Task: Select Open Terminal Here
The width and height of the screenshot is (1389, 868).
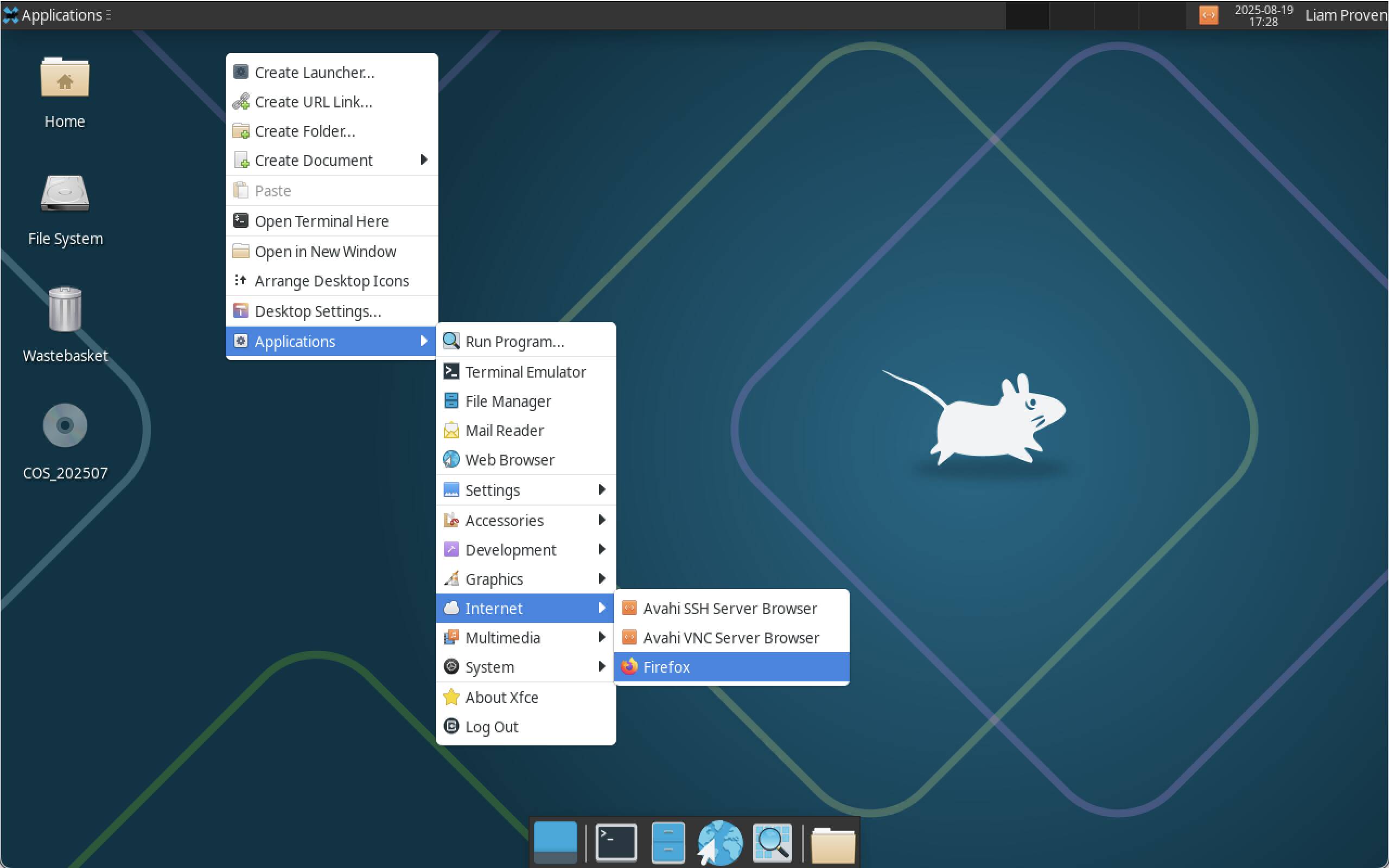Action: [x=321, y=221]
